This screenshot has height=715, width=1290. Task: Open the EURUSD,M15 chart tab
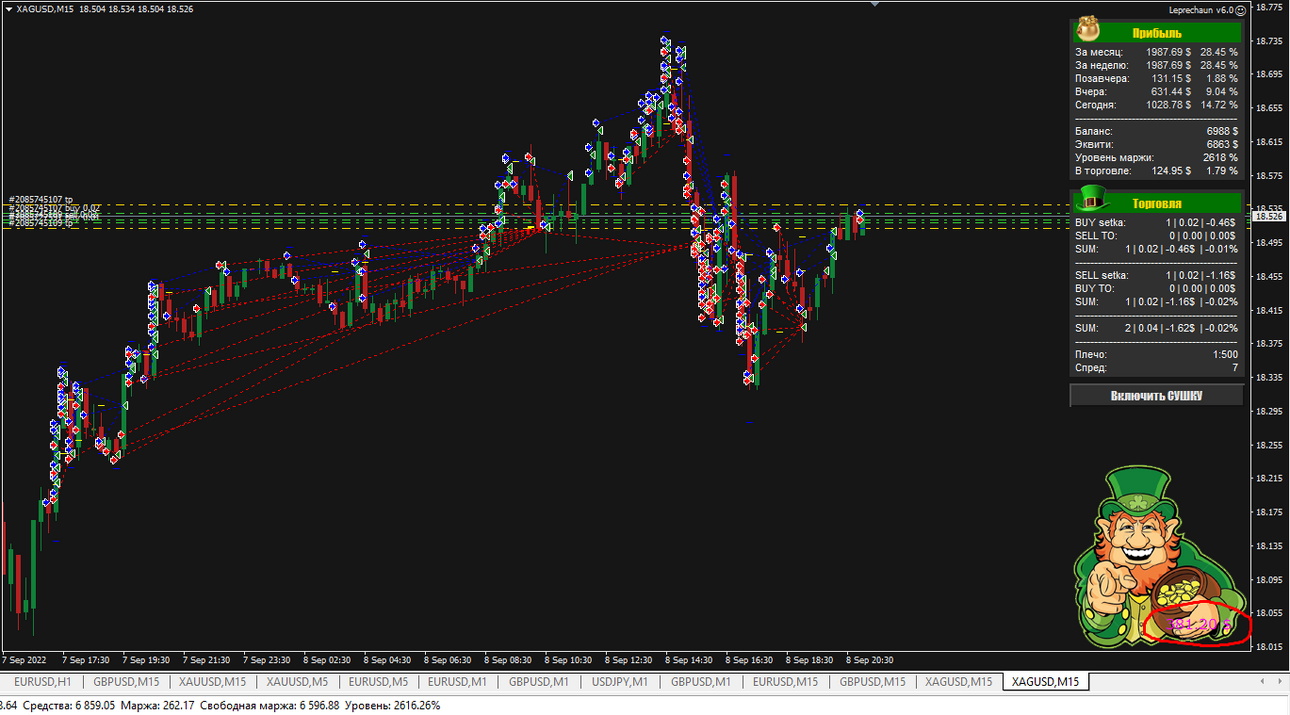tap(786, 682)
